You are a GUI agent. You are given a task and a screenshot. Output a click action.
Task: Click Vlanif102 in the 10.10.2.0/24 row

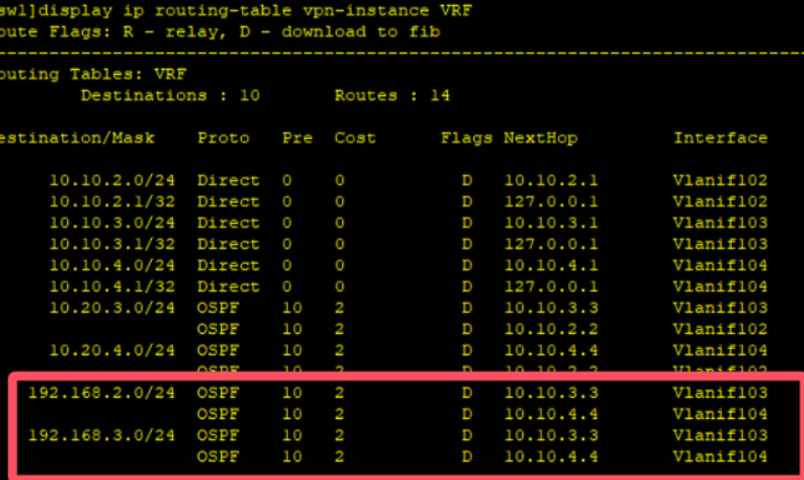(x=720, y=181)
